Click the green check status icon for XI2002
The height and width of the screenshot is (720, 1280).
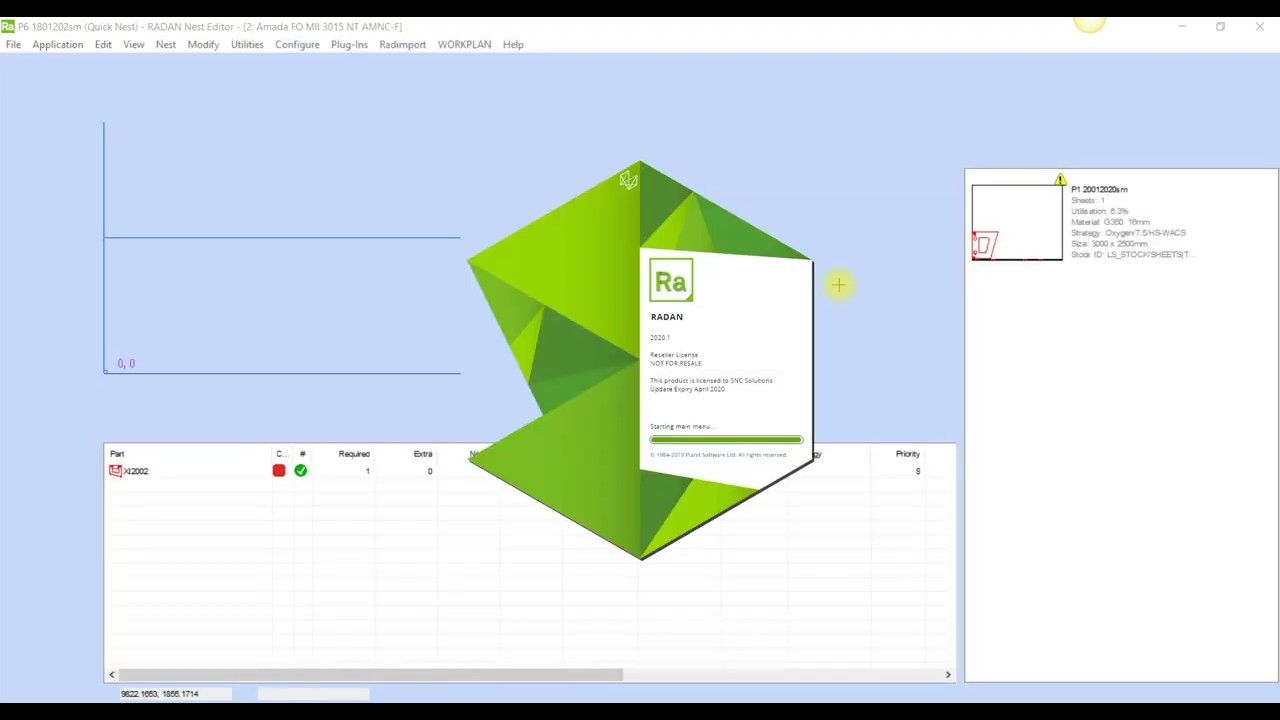(301, 471)
